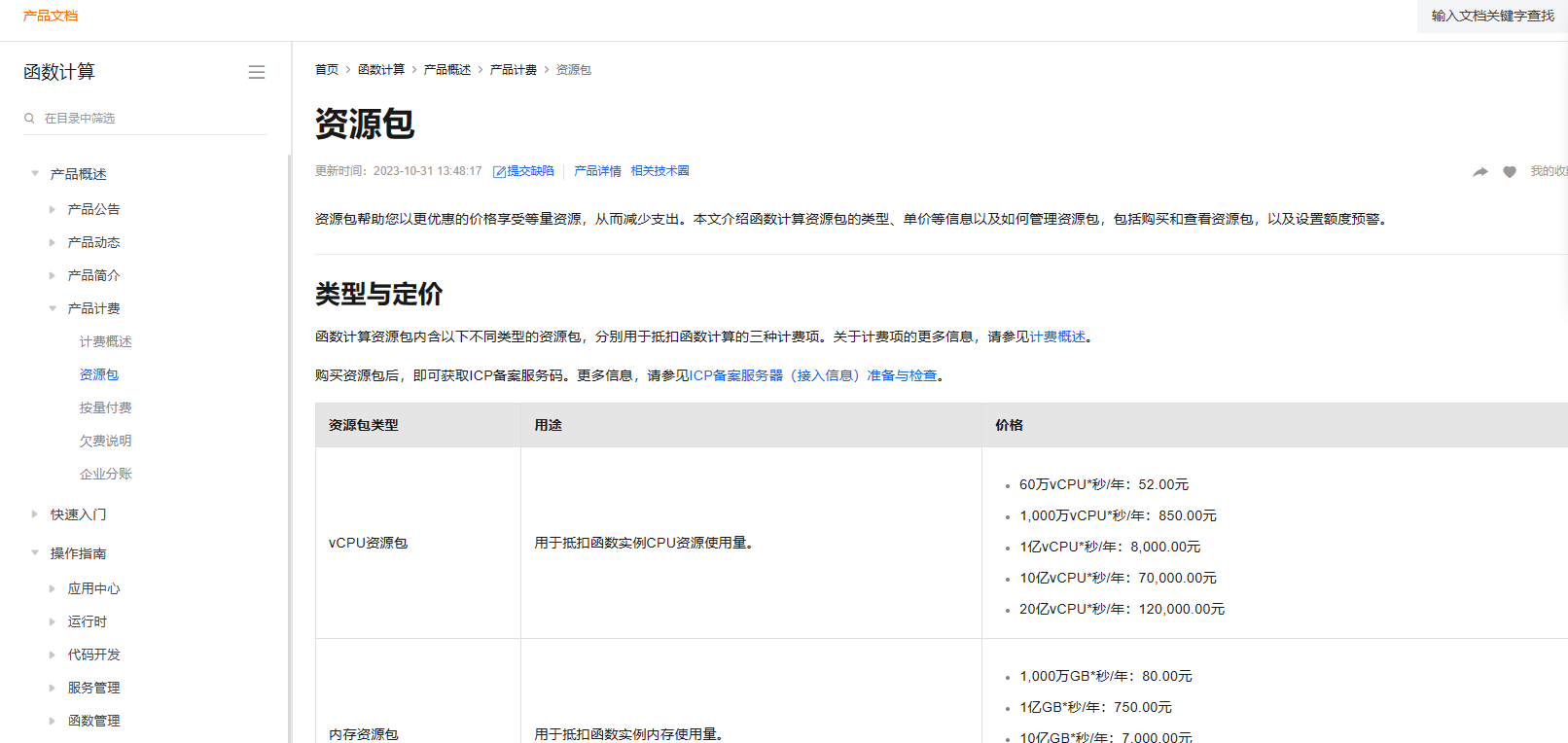Open the 产品详情 link
Image resolution: width=1568 pixels, height=743 pixels.
pos(597,171)
